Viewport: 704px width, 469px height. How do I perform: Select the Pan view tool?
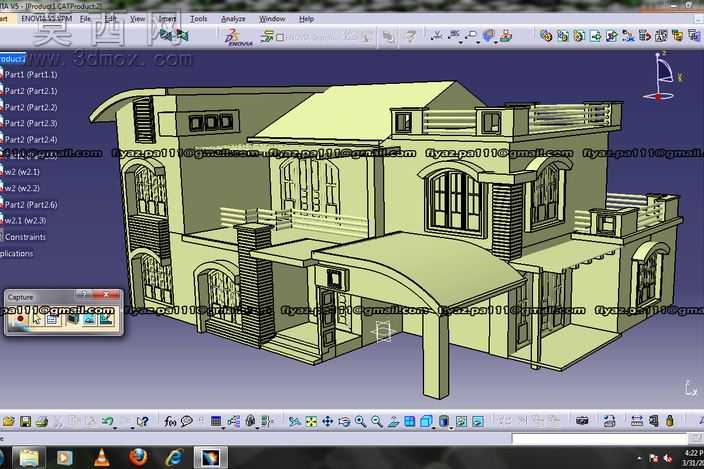coord(328,421)
